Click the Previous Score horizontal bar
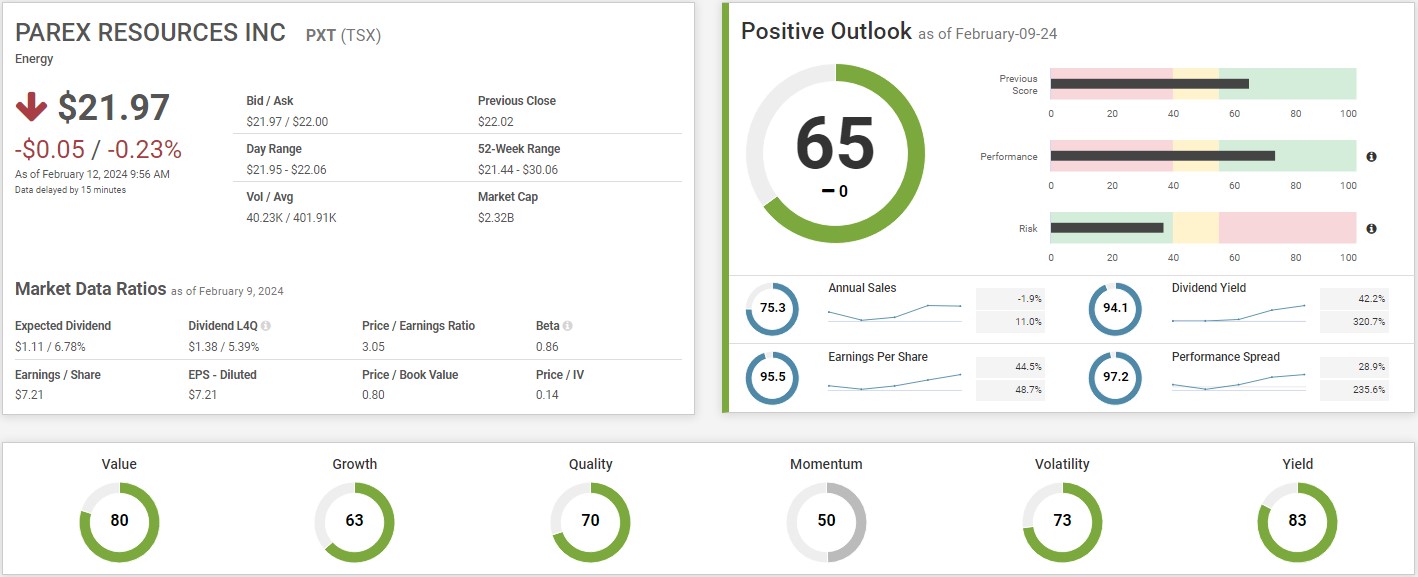Image resolution: width=1418 pixels, height=577 pixels. click(x=1203, y=84)
